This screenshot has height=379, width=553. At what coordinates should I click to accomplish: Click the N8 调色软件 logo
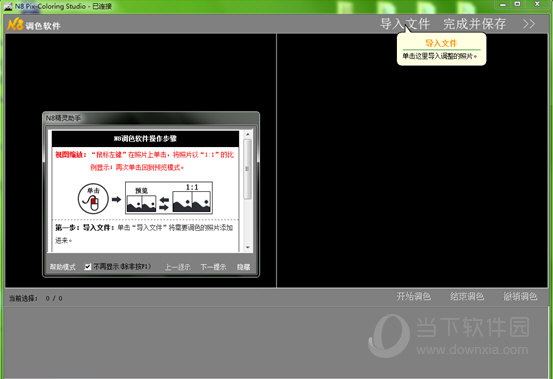pos(34,25)
